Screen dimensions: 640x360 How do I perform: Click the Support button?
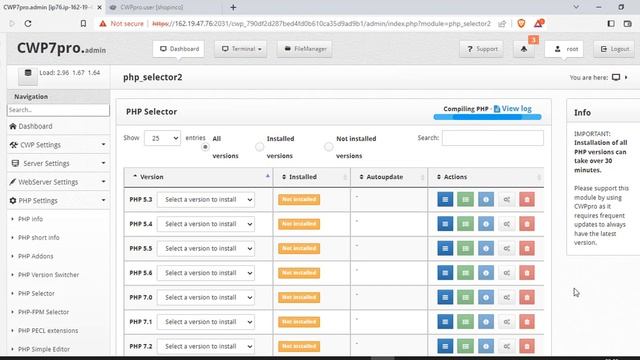click(x=482, y=49)
